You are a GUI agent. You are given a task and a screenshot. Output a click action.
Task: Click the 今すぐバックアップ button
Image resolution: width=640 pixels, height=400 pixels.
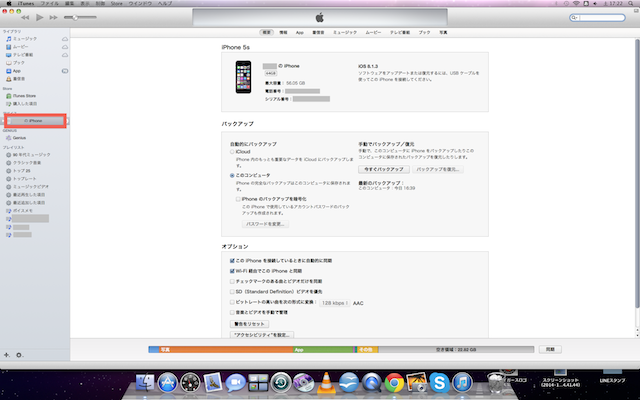click(x=384, y=169)
